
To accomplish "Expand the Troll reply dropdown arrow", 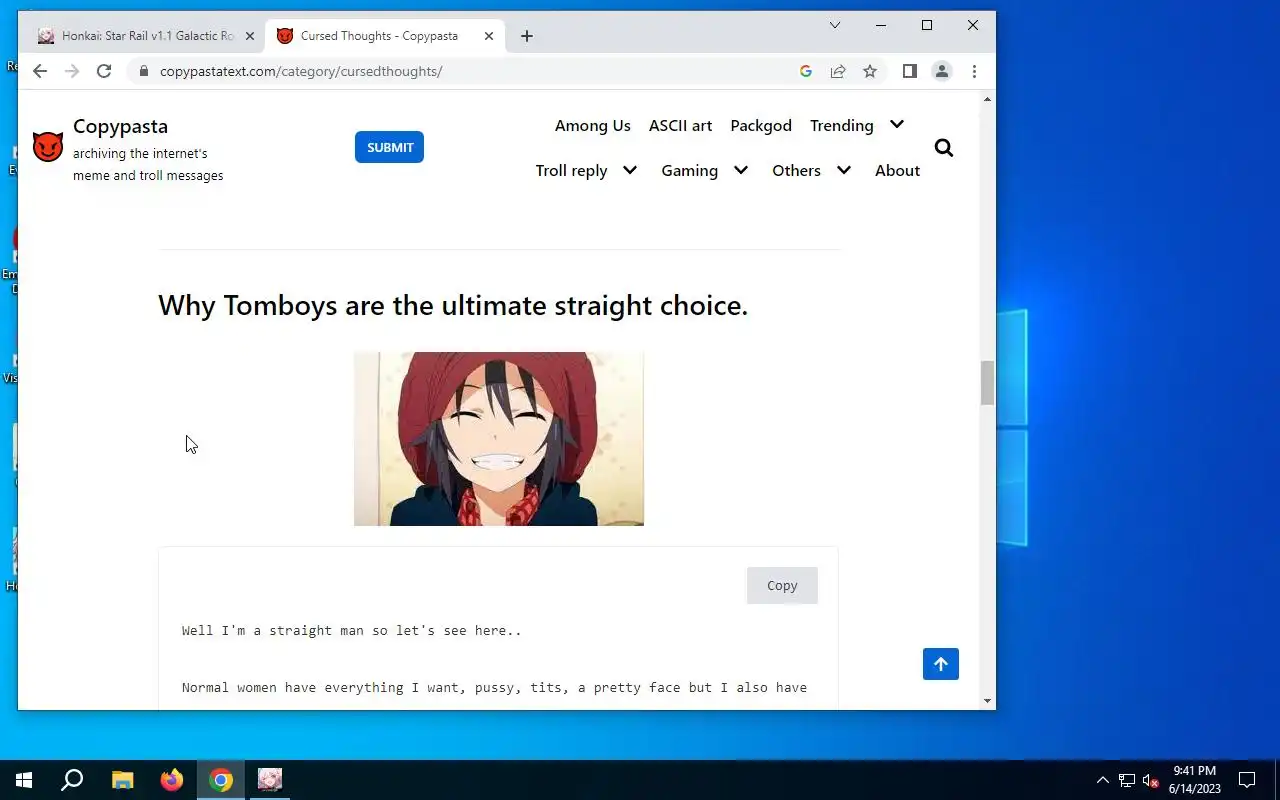I will [x=630, y=170].
